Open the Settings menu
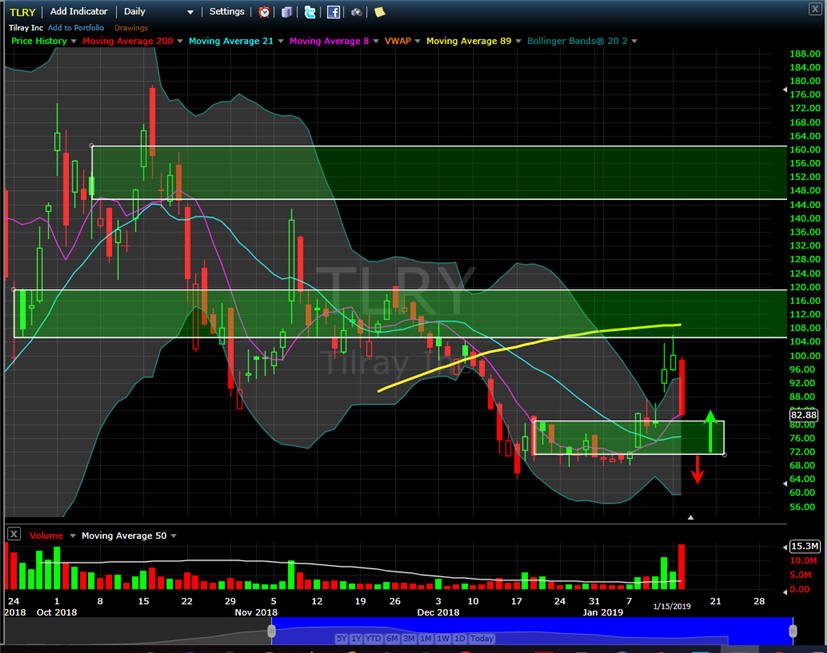The width and height of the screenshot is (827, 653). pyautogui.click(x=227, y=12)
